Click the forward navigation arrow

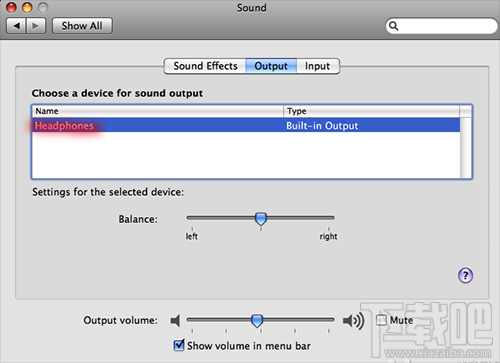click(x=36, y=26)
